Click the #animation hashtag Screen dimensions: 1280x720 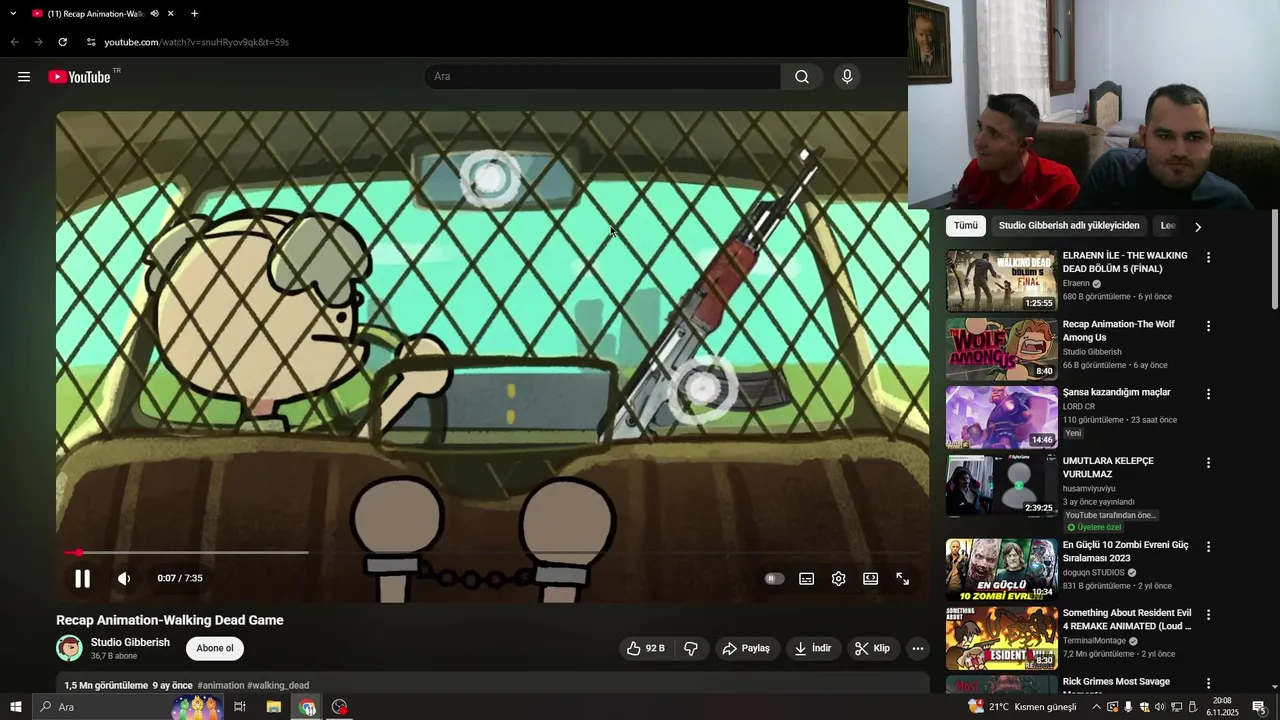tap(221, 685)
